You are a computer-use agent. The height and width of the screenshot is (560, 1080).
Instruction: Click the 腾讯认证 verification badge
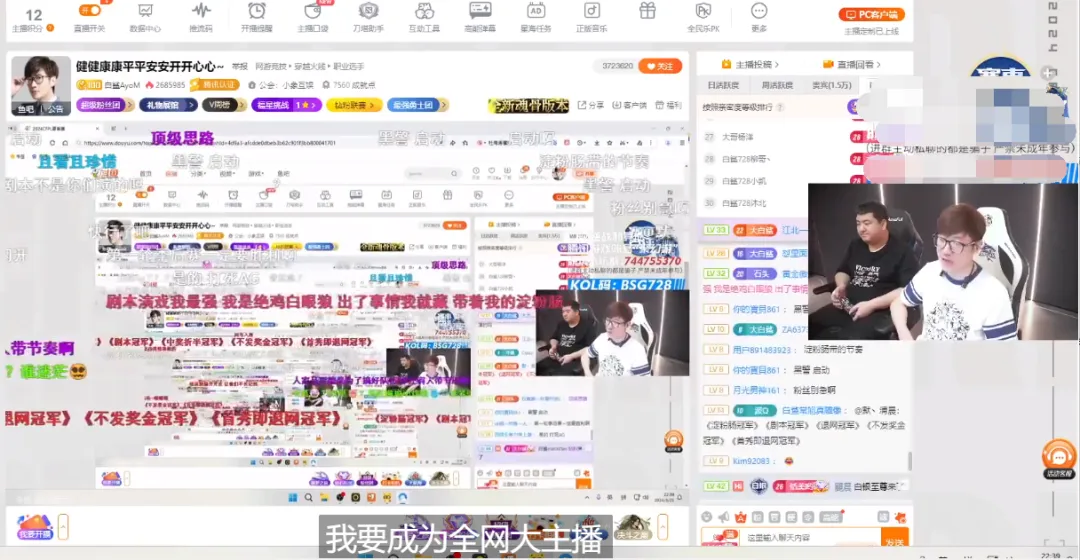(x=214, y=85)
